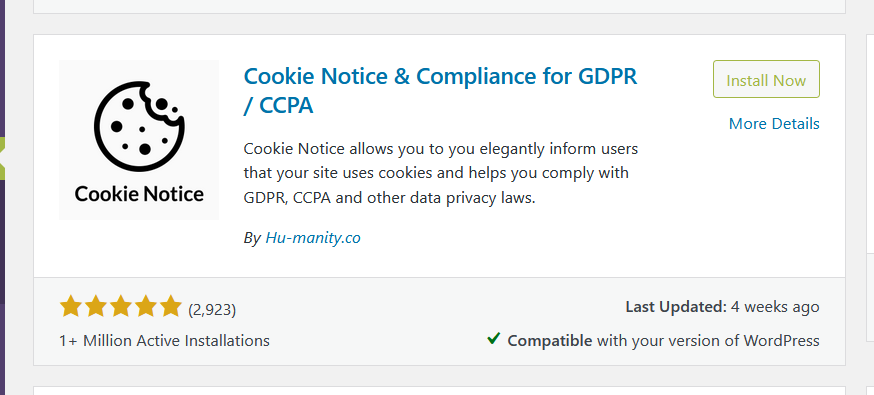Click the purple admin sidebar strip
The image size is (874, 395).
[2, 197]
